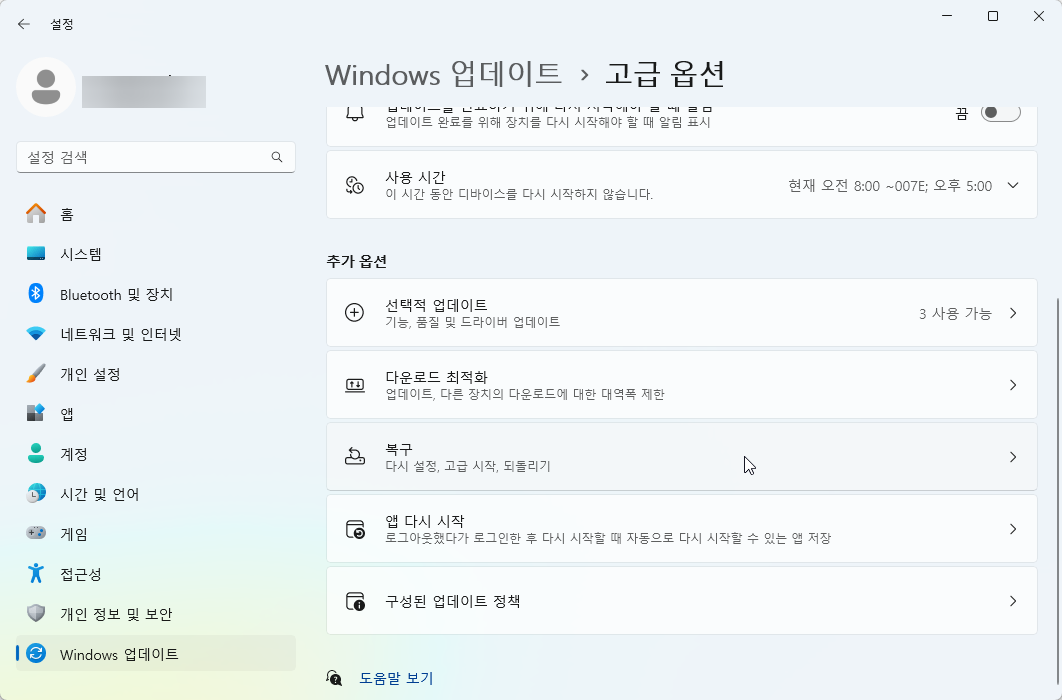Open 다운로드 최적화 card title
The width and height of the screenshot is (1062, 700).
click(x=436, y=376)
